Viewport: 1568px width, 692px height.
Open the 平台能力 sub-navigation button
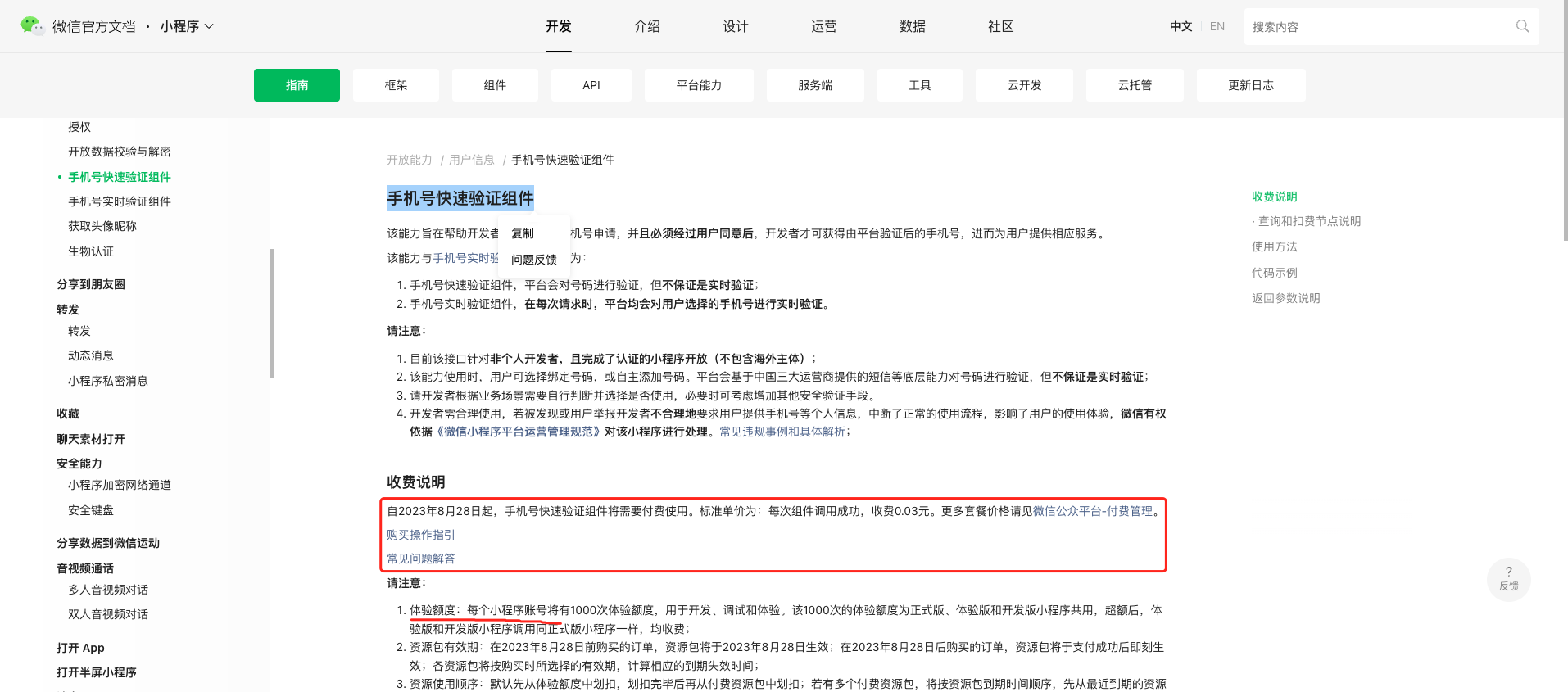(699, 85)
